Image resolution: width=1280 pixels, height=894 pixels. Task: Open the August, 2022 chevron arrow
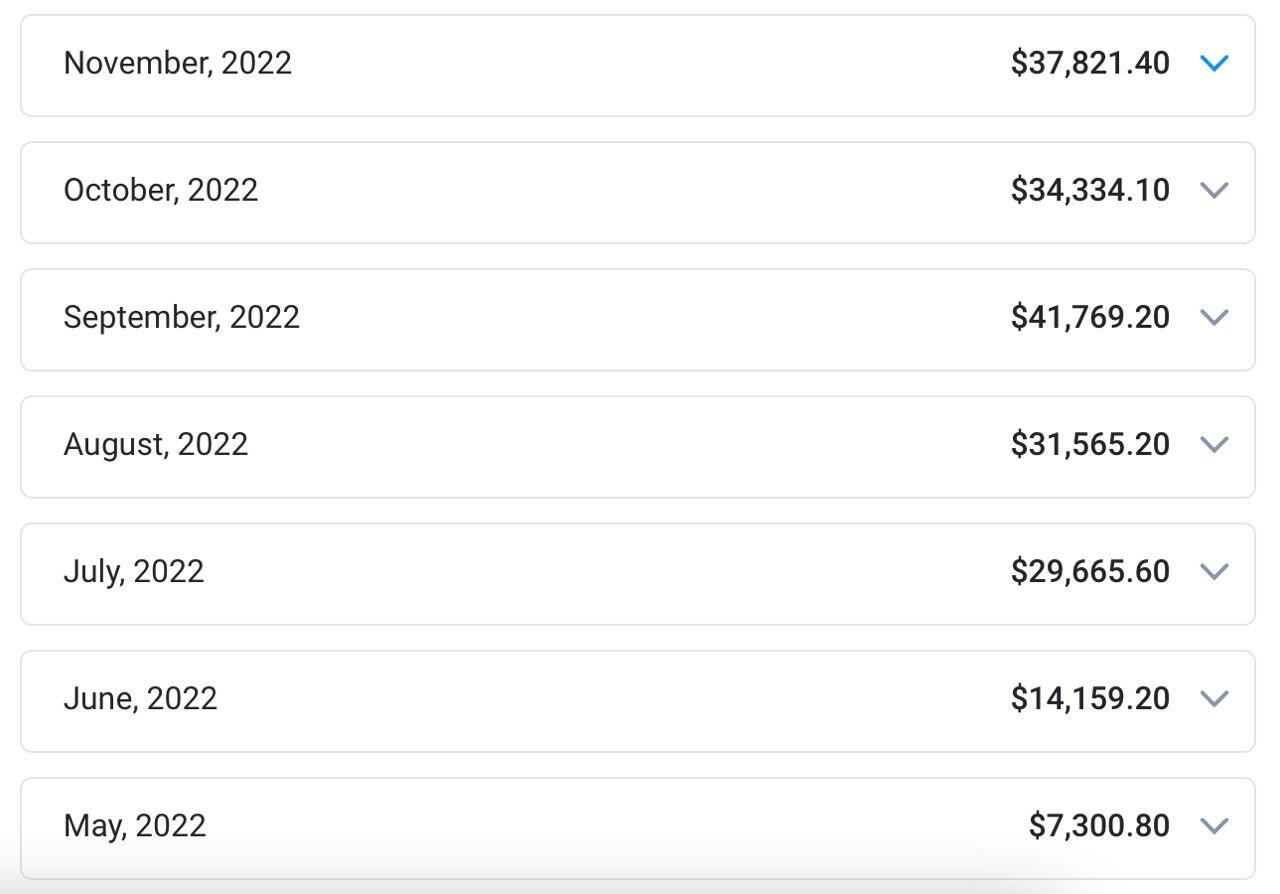pyautogui.click(x=1213, y=444)
